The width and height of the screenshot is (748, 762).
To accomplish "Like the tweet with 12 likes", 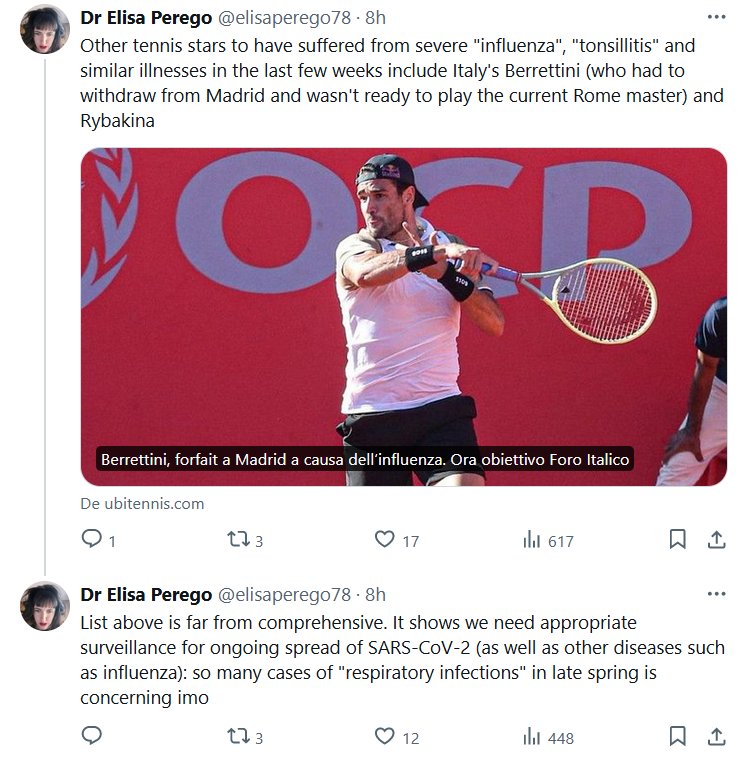I will (x=385, y=737).
